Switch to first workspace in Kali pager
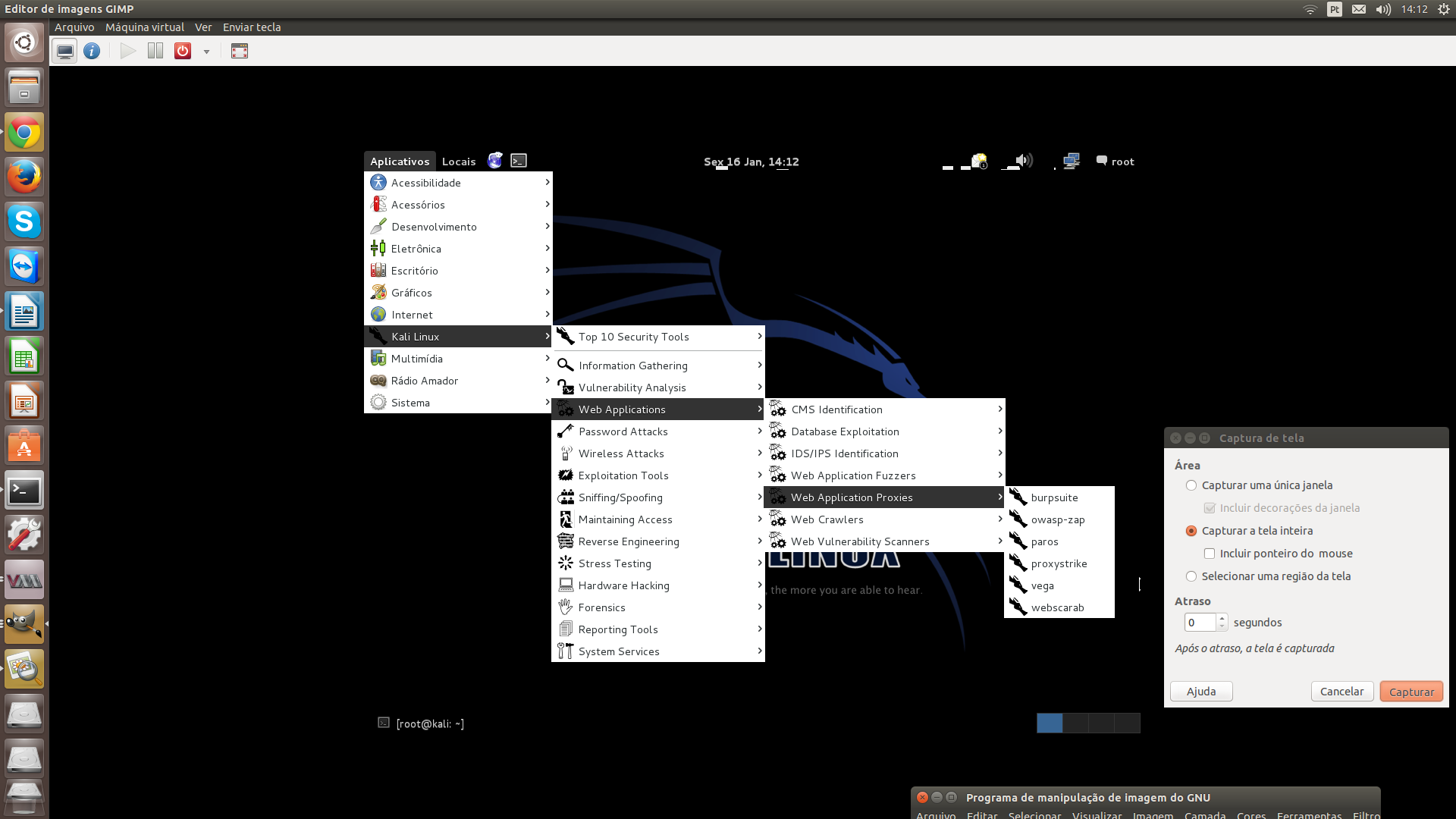Image resolution: width=1456 pixels, height=819 pixels. coord(1050,723)
